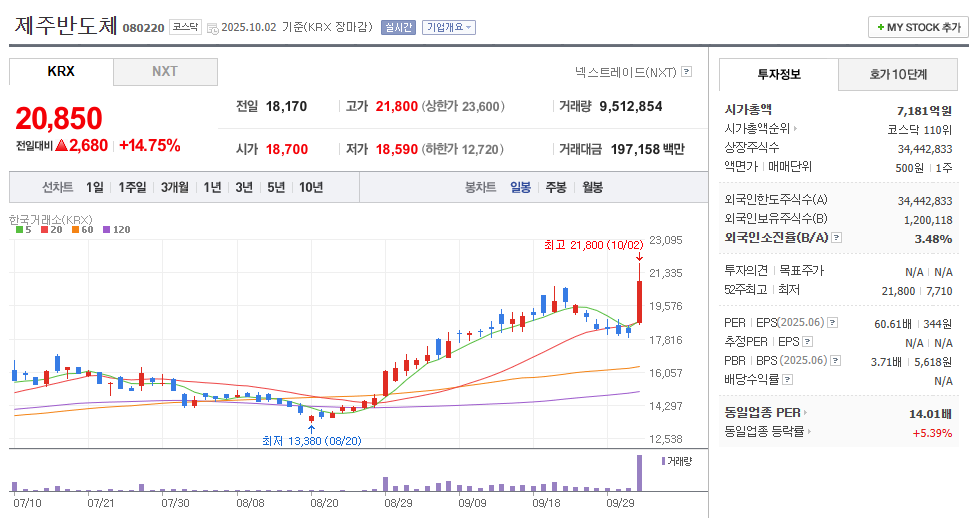Click the 넥스트레이드(NXT) link
Image resolution: width=979 pixels, height=518 pixels.
point(626,72)
